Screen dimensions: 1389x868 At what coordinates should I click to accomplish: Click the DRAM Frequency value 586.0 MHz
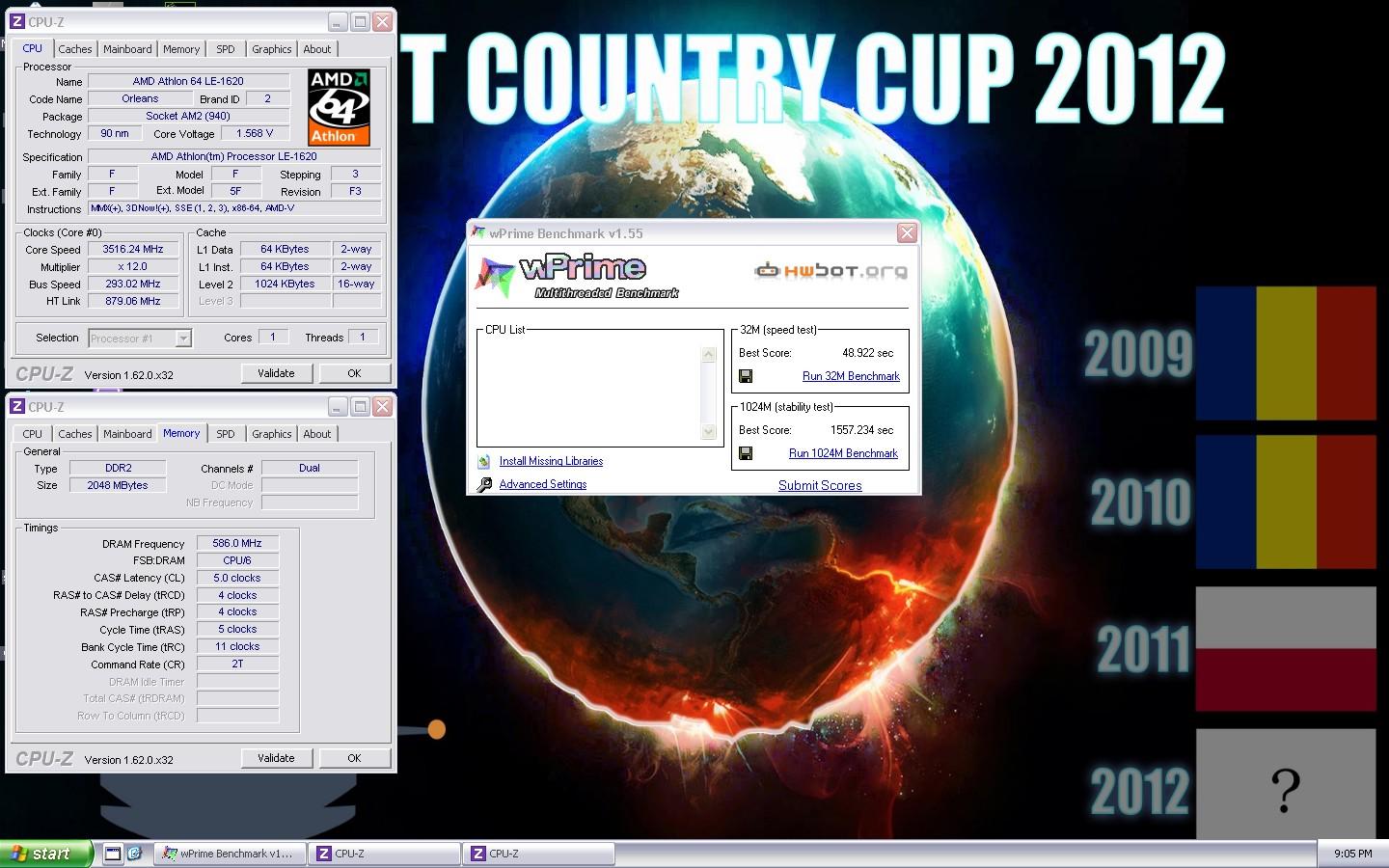click(x=237, y=543)
